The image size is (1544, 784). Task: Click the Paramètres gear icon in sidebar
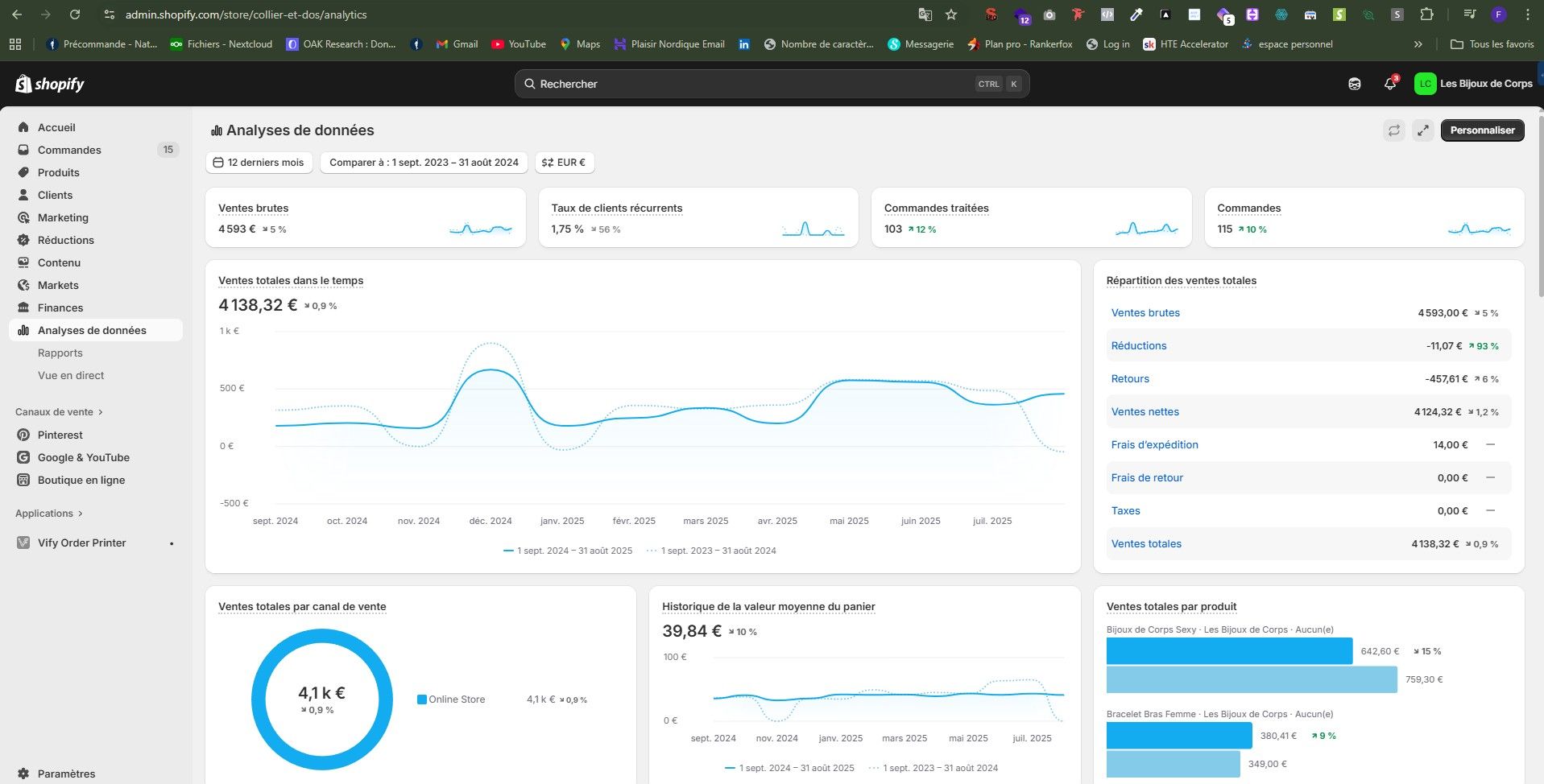23,774
